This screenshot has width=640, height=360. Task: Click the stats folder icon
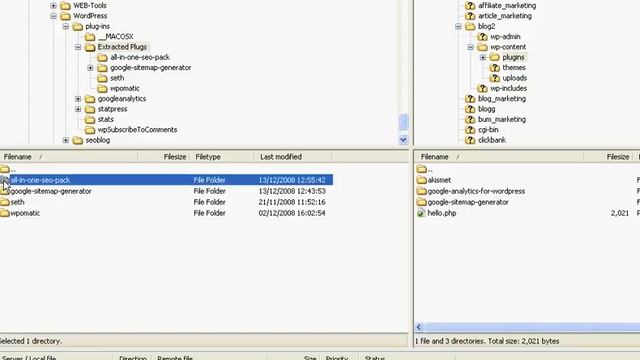click(x=90, y=120)
